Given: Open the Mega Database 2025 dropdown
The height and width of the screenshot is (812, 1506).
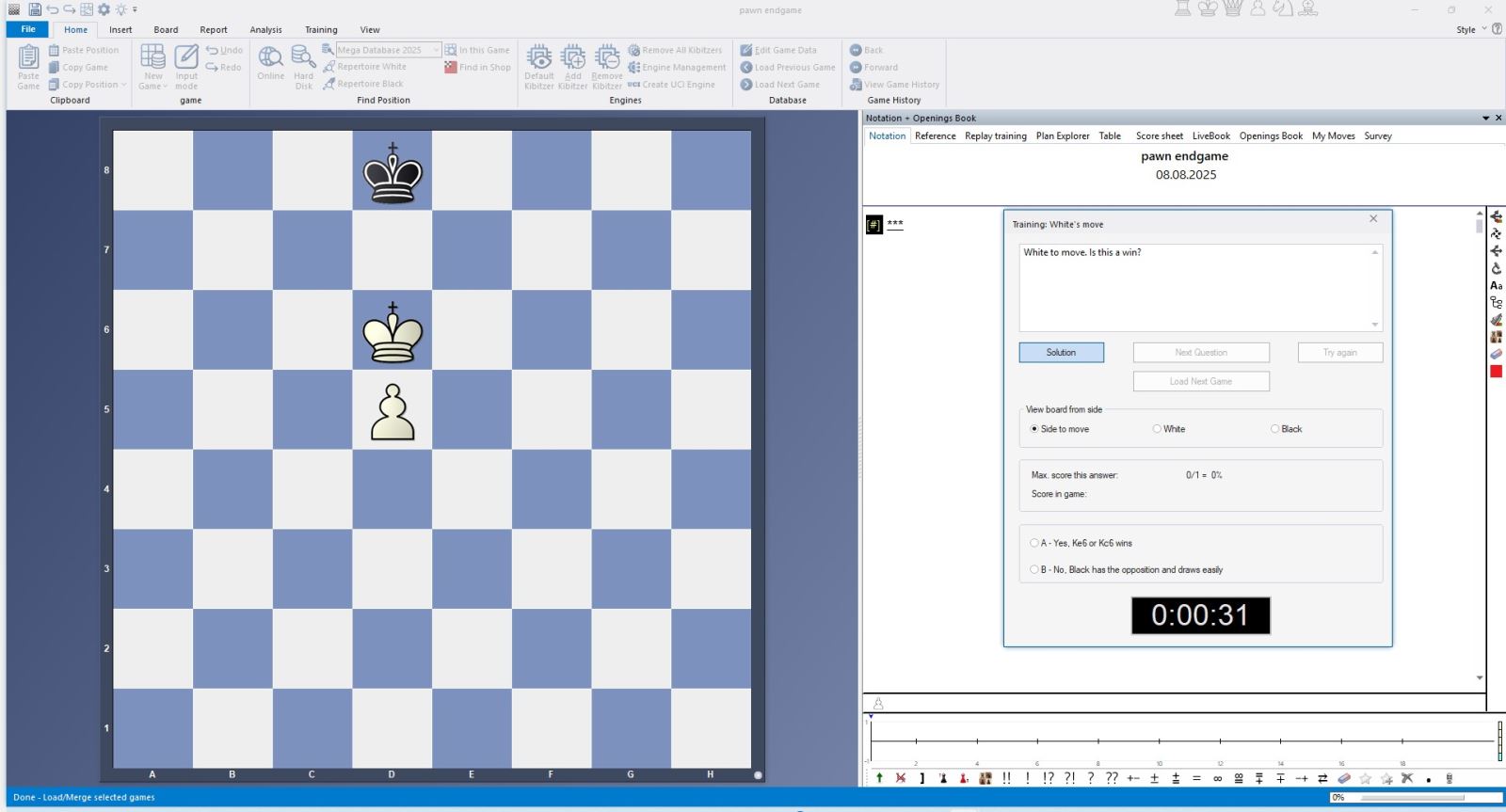Looking at the screenshot, I should point(436,50).
